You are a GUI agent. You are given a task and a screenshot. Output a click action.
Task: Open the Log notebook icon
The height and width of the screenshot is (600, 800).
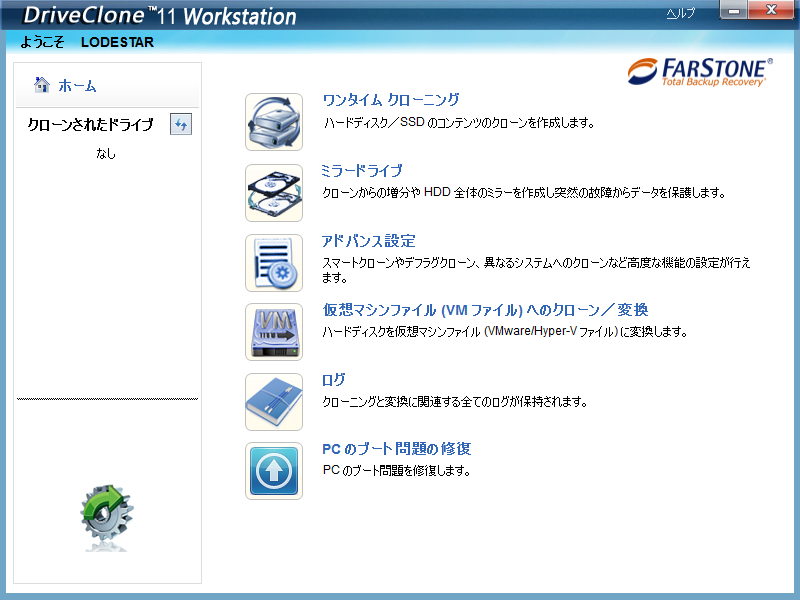point(274,401)
